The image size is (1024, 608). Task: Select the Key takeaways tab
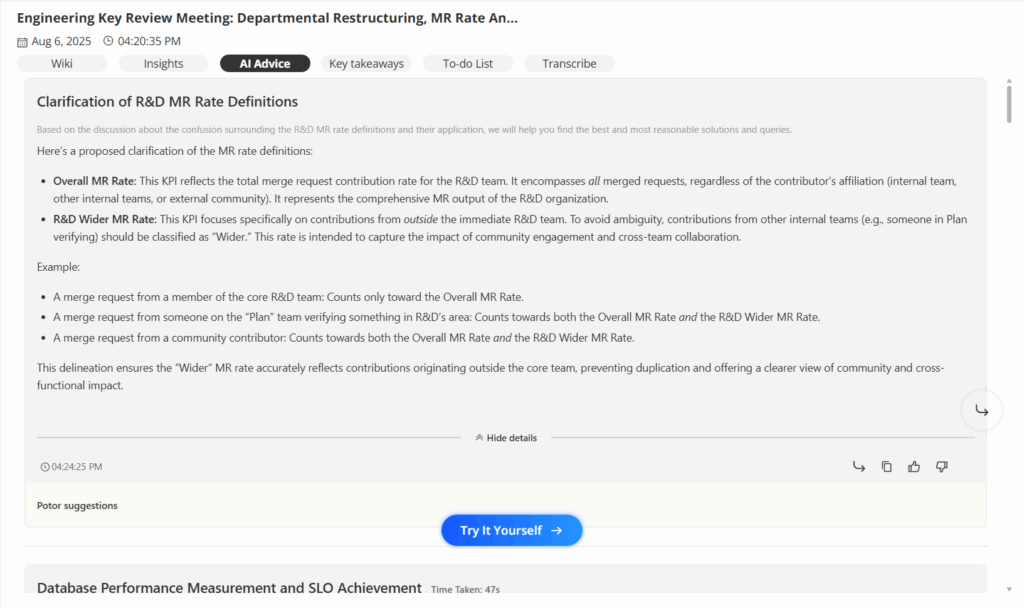pos(365,63)
